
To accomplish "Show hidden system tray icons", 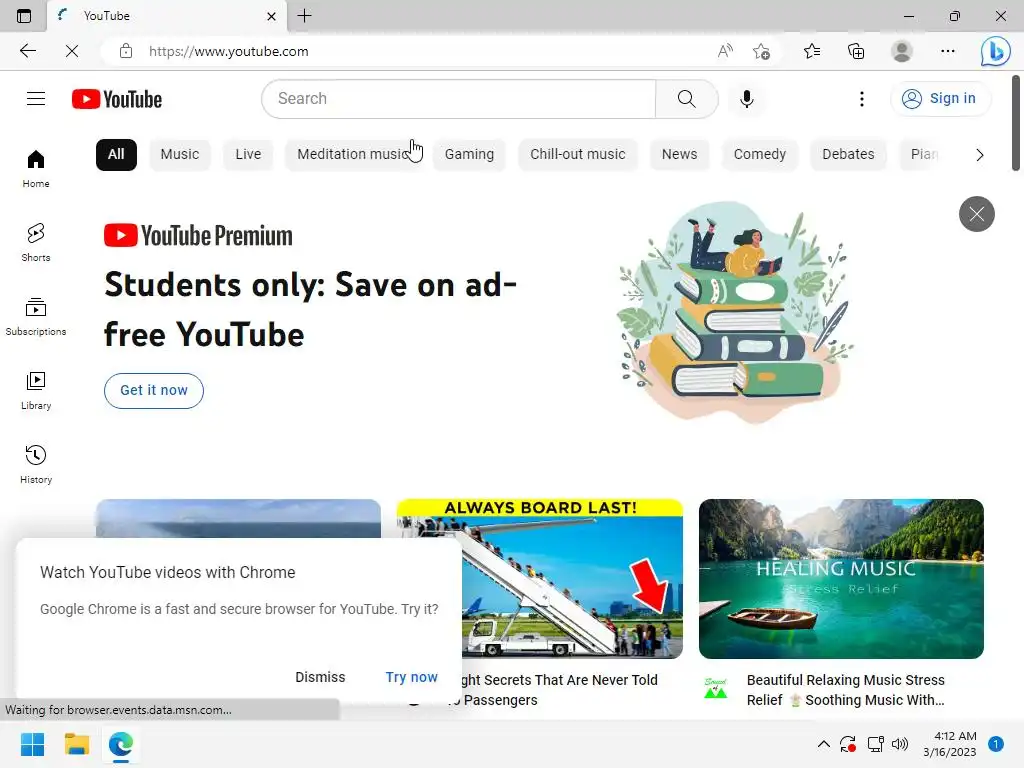I will (824, 744).
